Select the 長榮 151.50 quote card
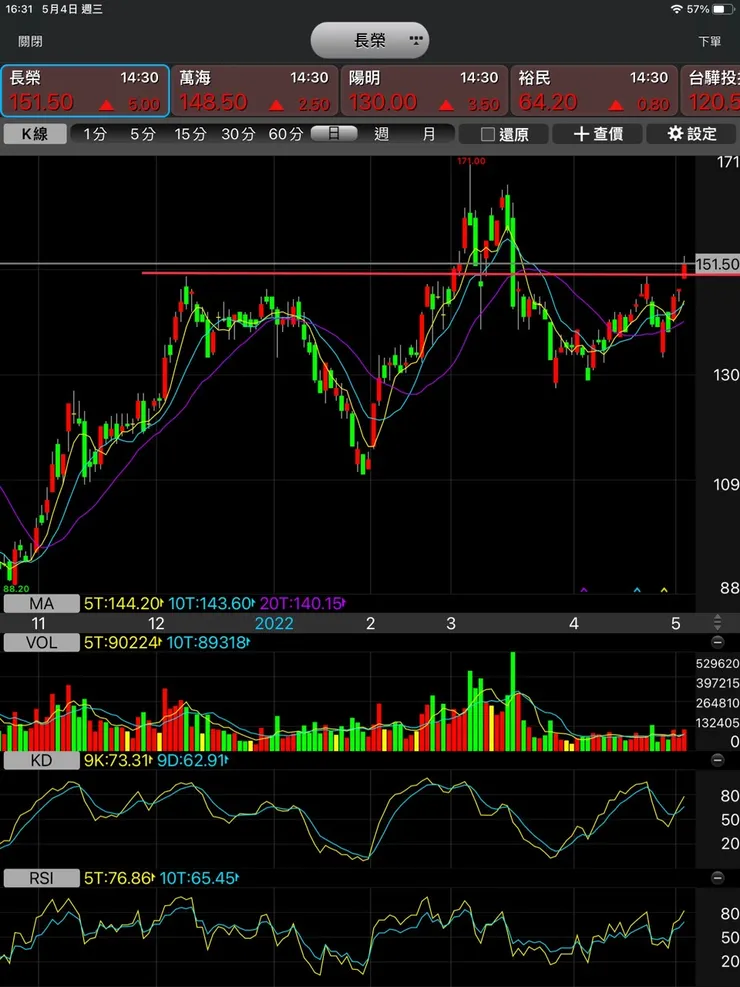 click(85, 91)
